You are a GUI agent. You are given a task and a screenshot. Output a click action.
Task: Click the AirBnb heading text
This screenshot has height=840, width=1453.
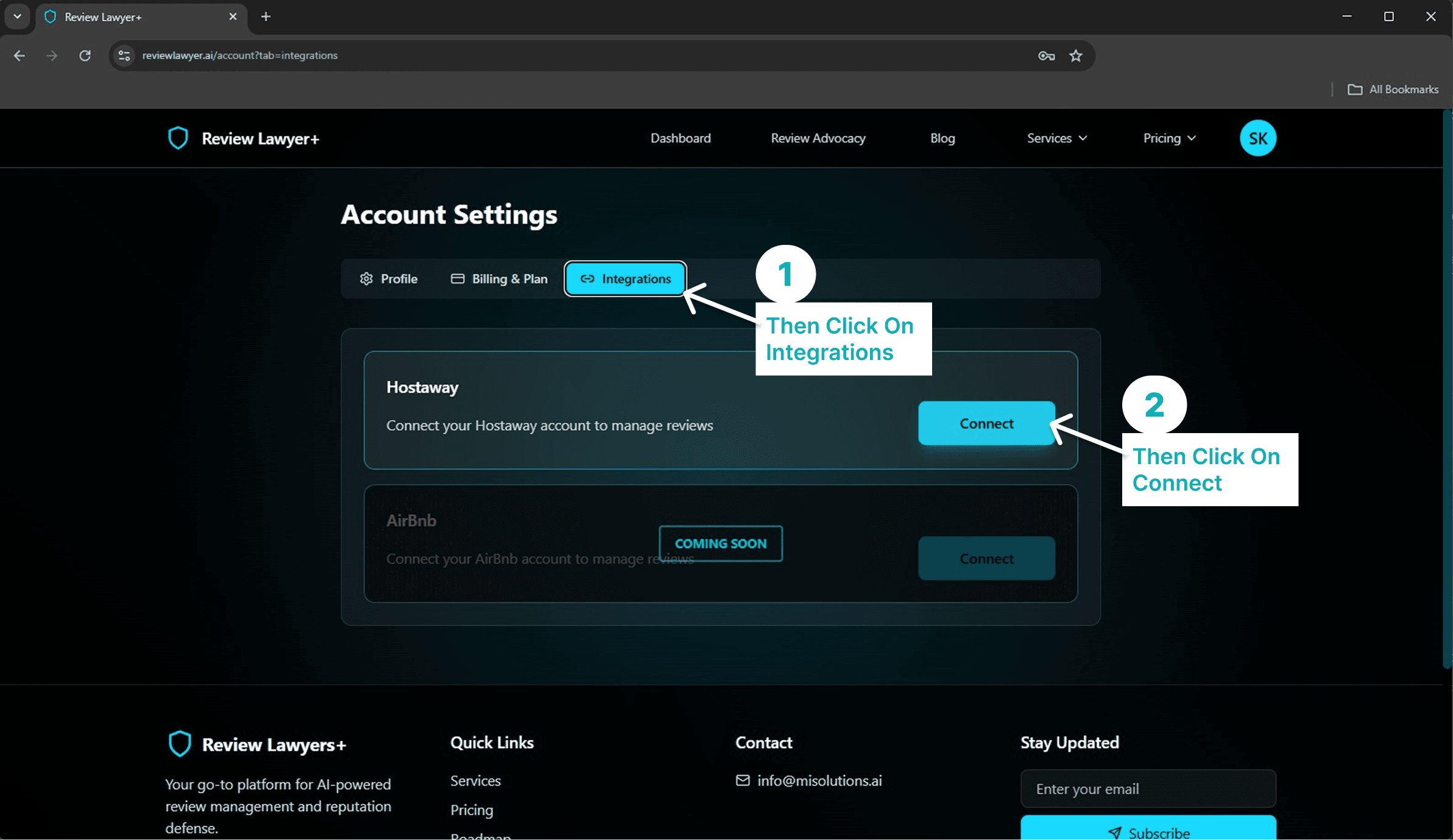(x=411, y=521)
